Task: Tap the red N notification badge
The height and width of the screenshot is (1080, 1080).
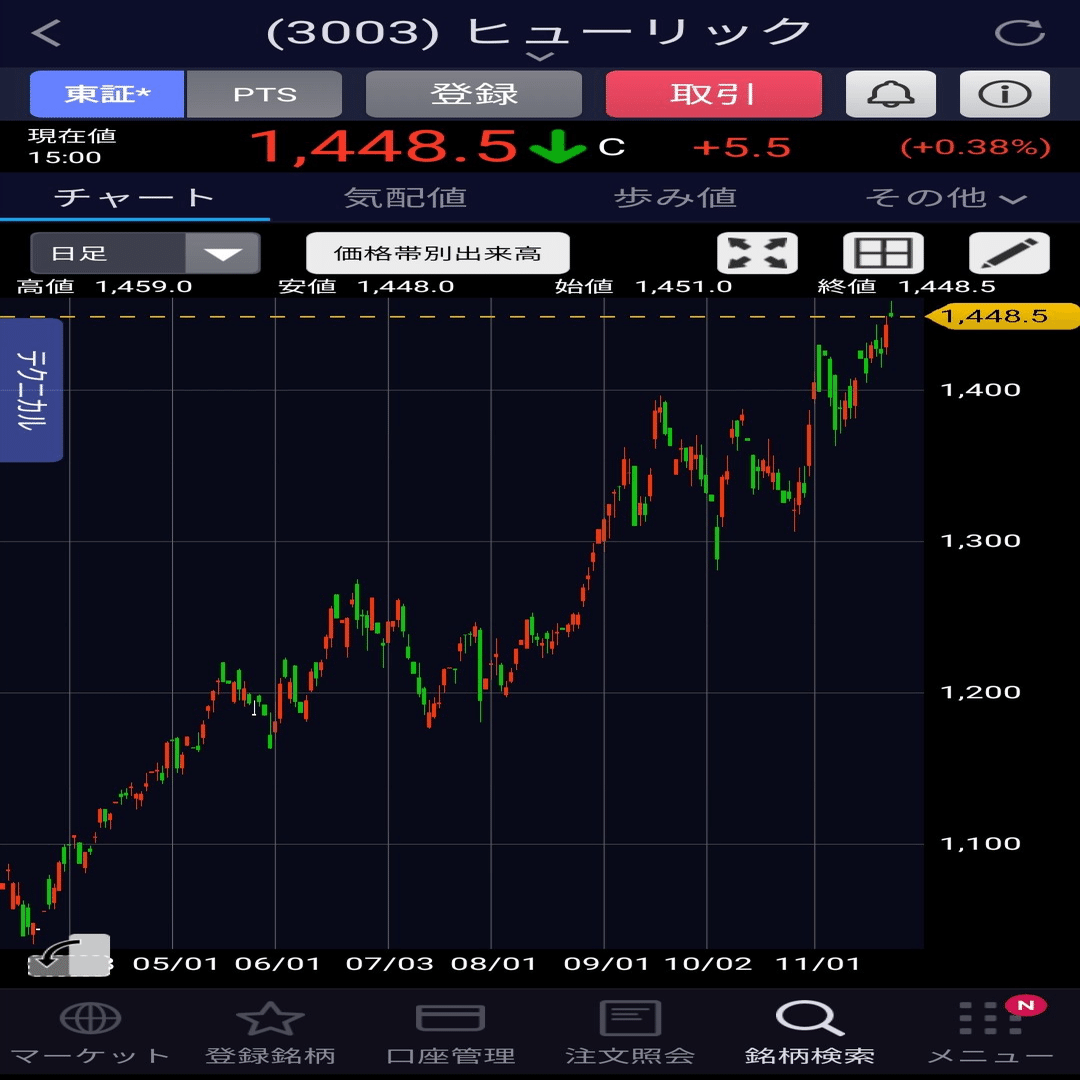Action: [x=1026, y=1006]
